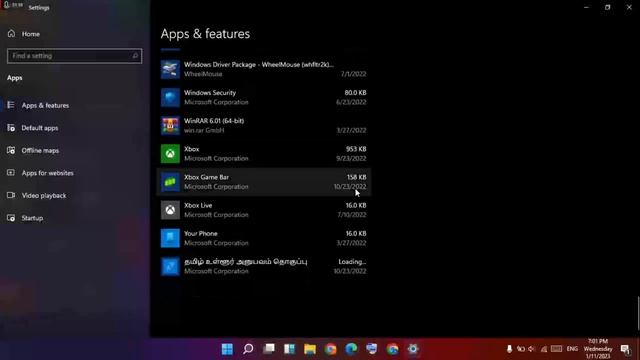Viewport: 640px width, 360px height.
Task: Open Default apps section
Action: point(40,128)
